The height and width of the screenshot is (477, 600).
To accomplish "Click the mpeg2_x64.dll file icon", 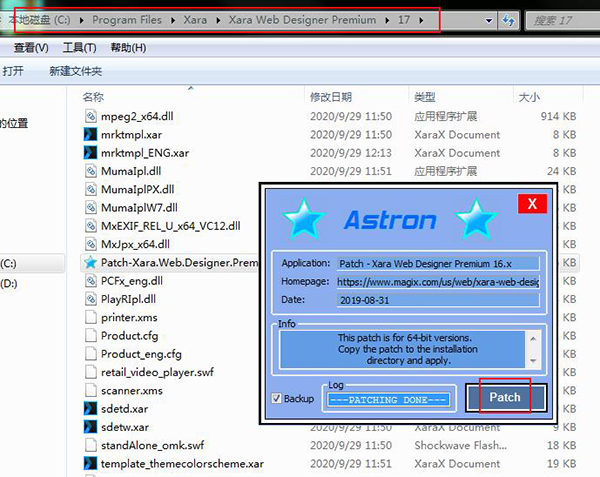I will [91, 116].
